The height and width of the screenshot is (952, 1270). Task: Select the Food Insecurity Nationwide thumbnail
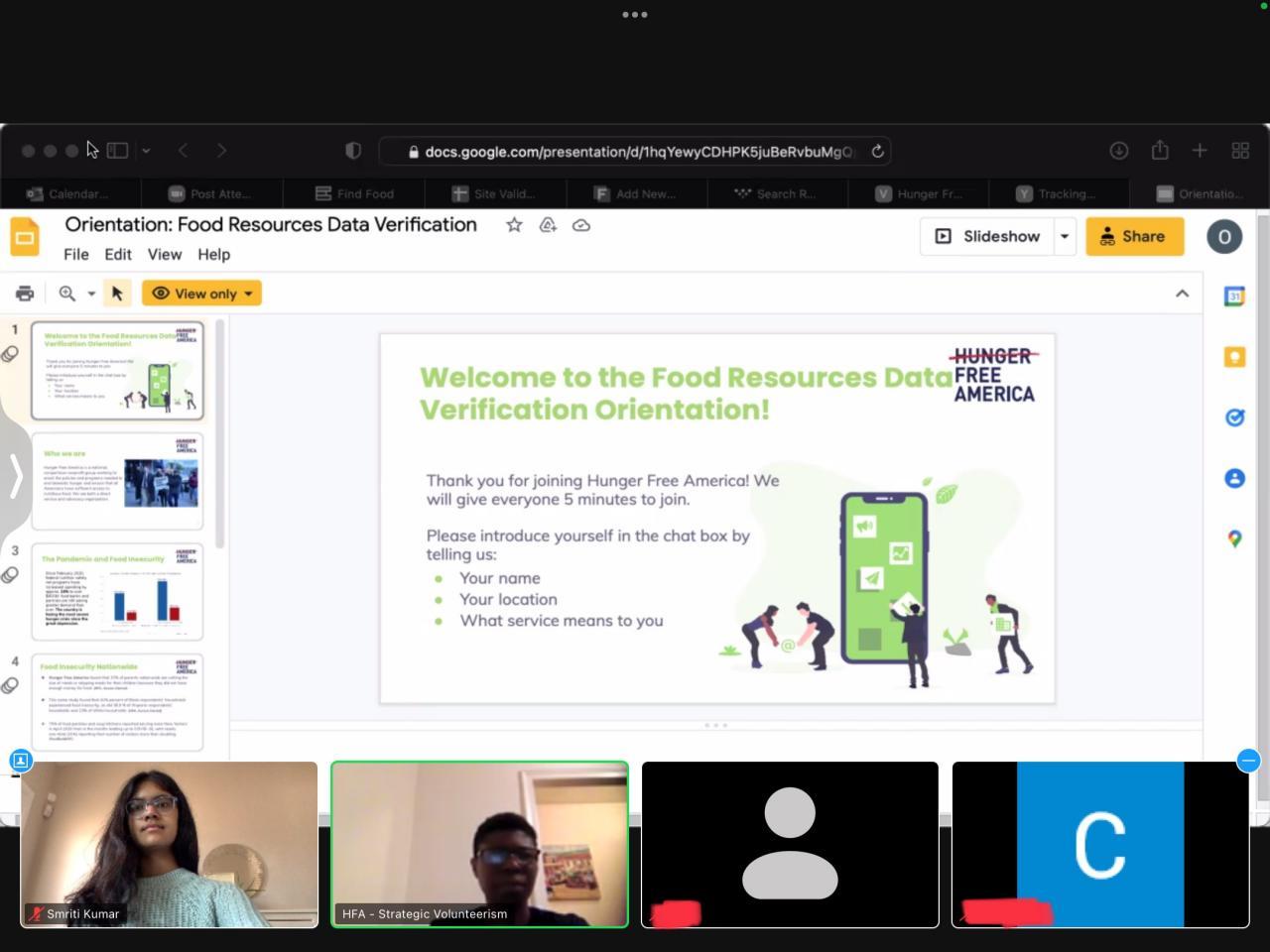pyautogui.click(x=117, y=702)
